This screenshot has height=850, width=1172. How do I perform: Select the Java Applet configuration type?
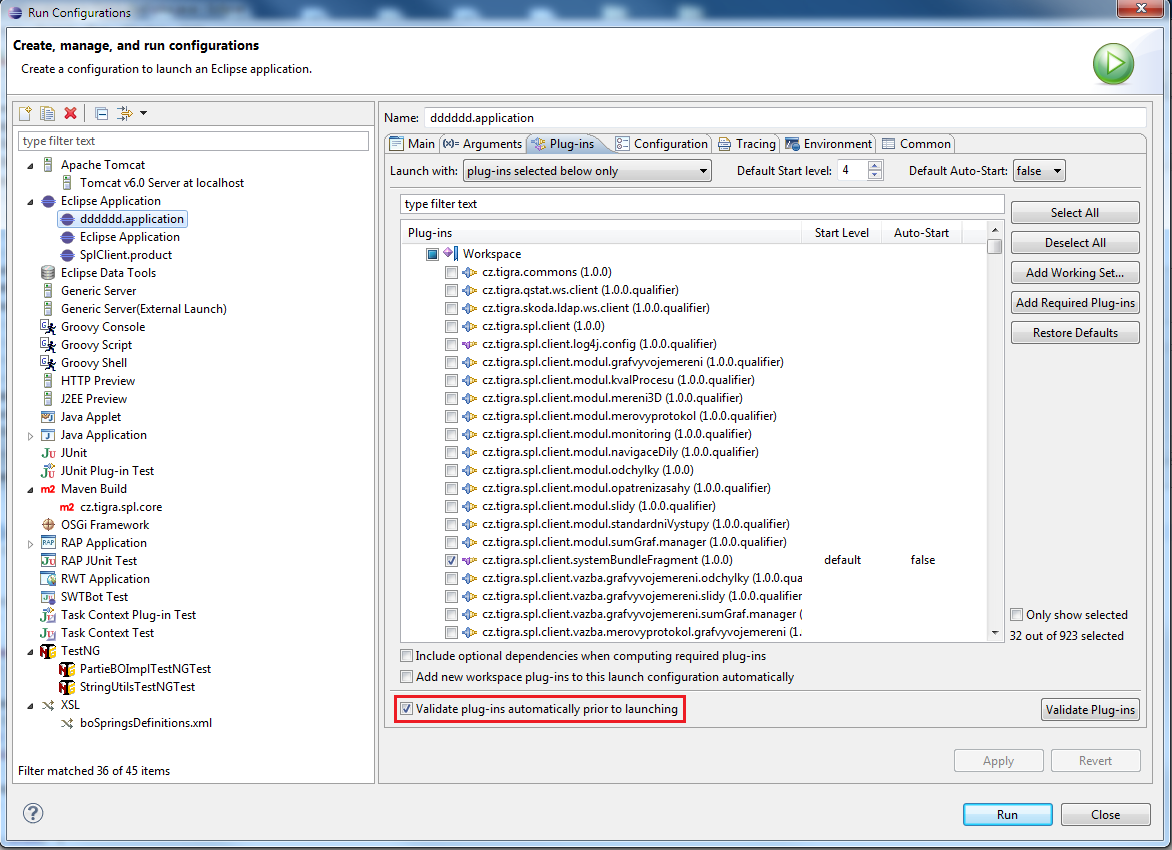[90, 417]
